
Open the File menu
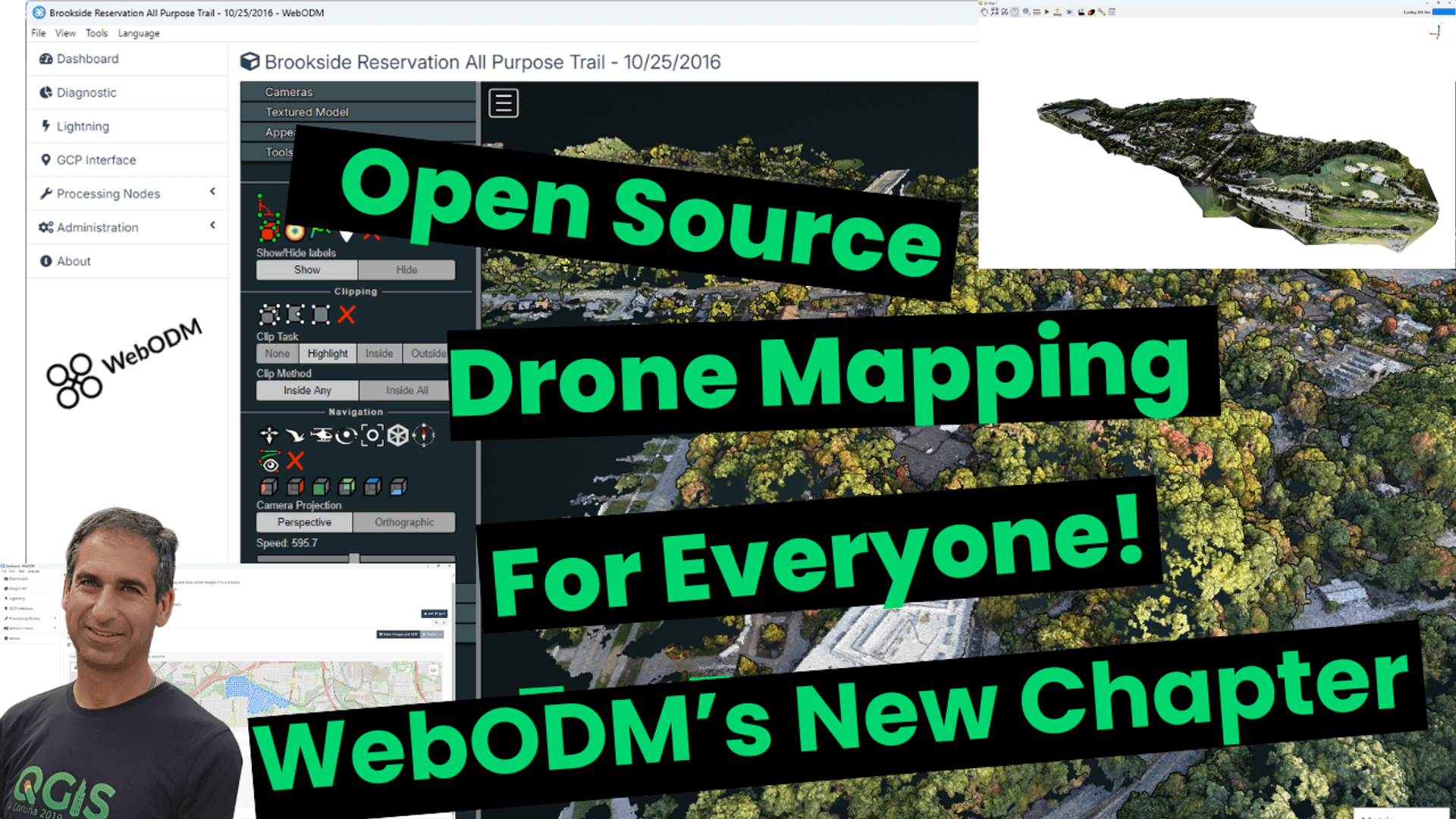39,33
